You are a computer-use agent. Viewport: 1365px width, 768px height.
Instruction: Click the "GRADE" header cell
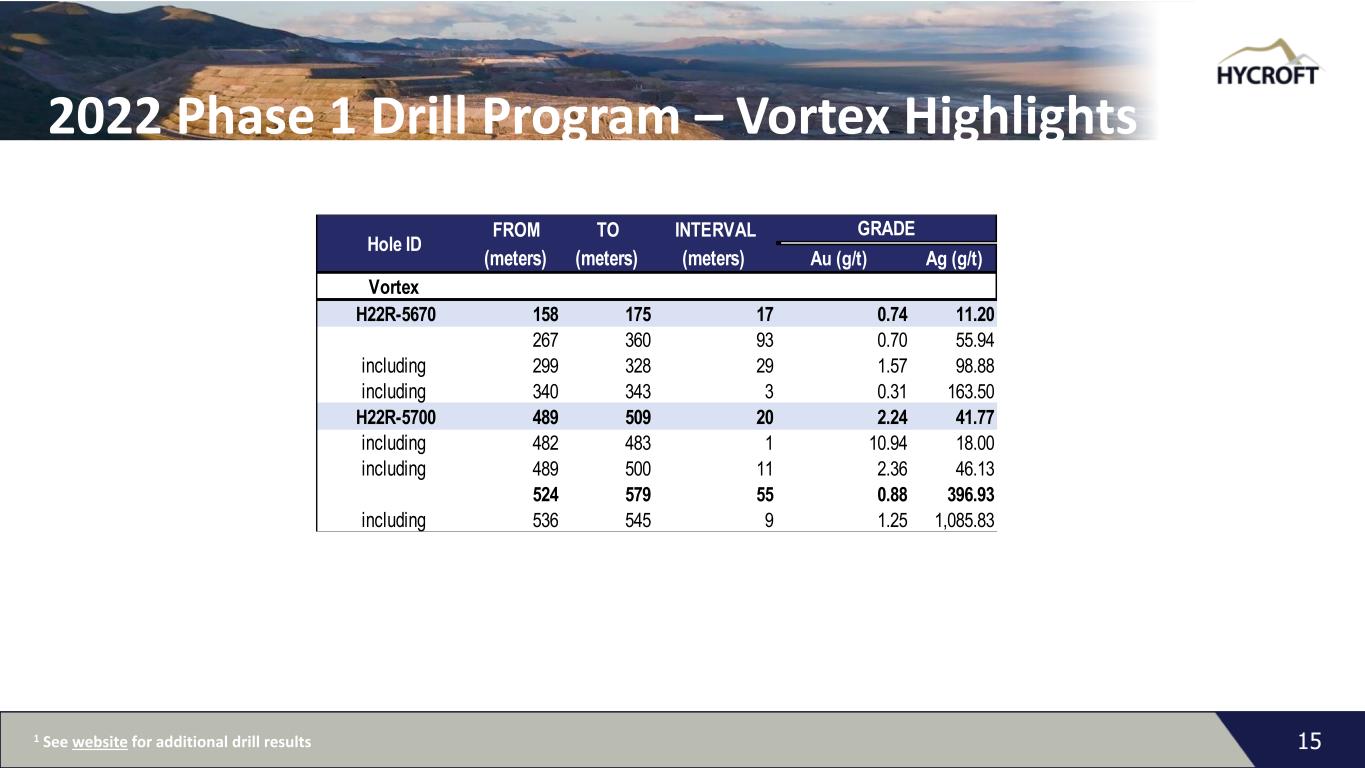click(885, 229)
